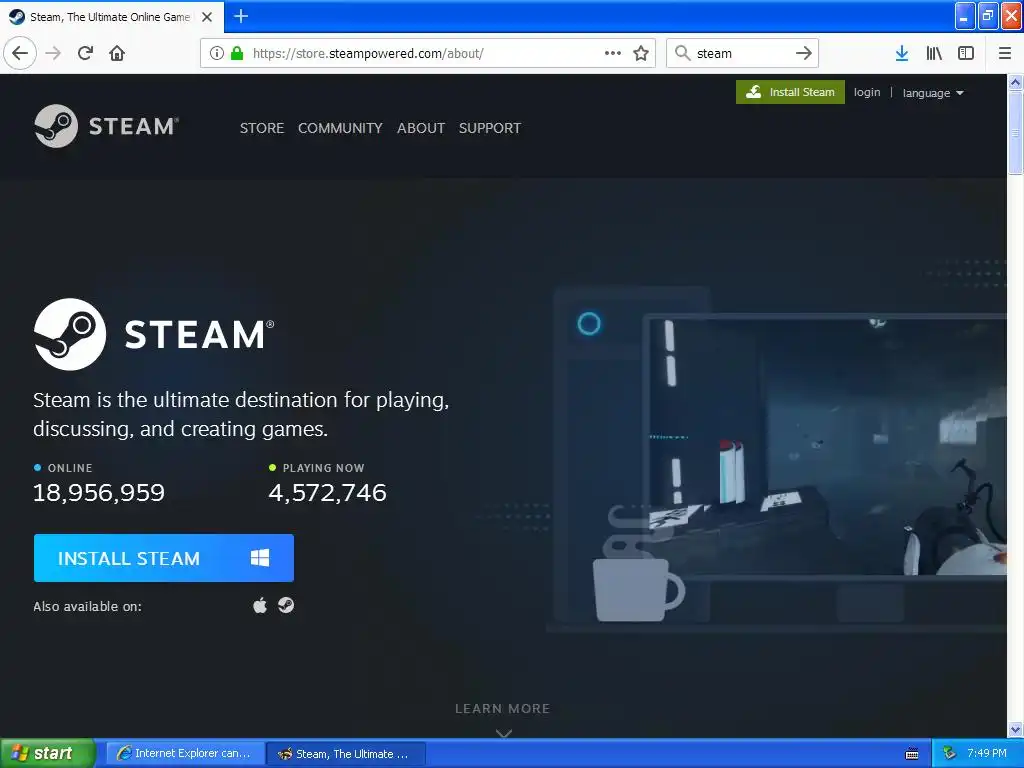Click the Steam logo in site header
Image resolution: width=1024 pixels, height=768 pixels.
click(106, 126)
